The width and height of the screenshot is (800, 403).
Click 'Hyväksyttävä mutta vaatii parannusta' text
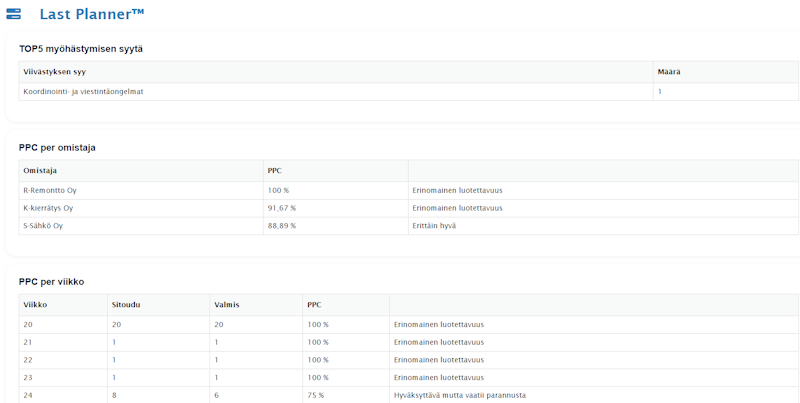pyautogui.click(x=460, y=395)
